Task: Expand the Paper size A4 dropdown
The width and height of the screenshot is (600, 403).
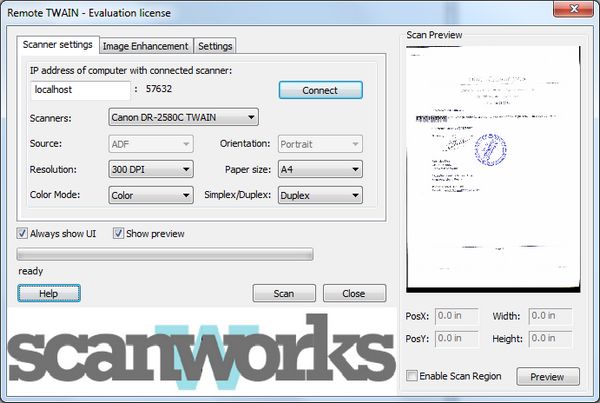Action: [x=320, y=170]
